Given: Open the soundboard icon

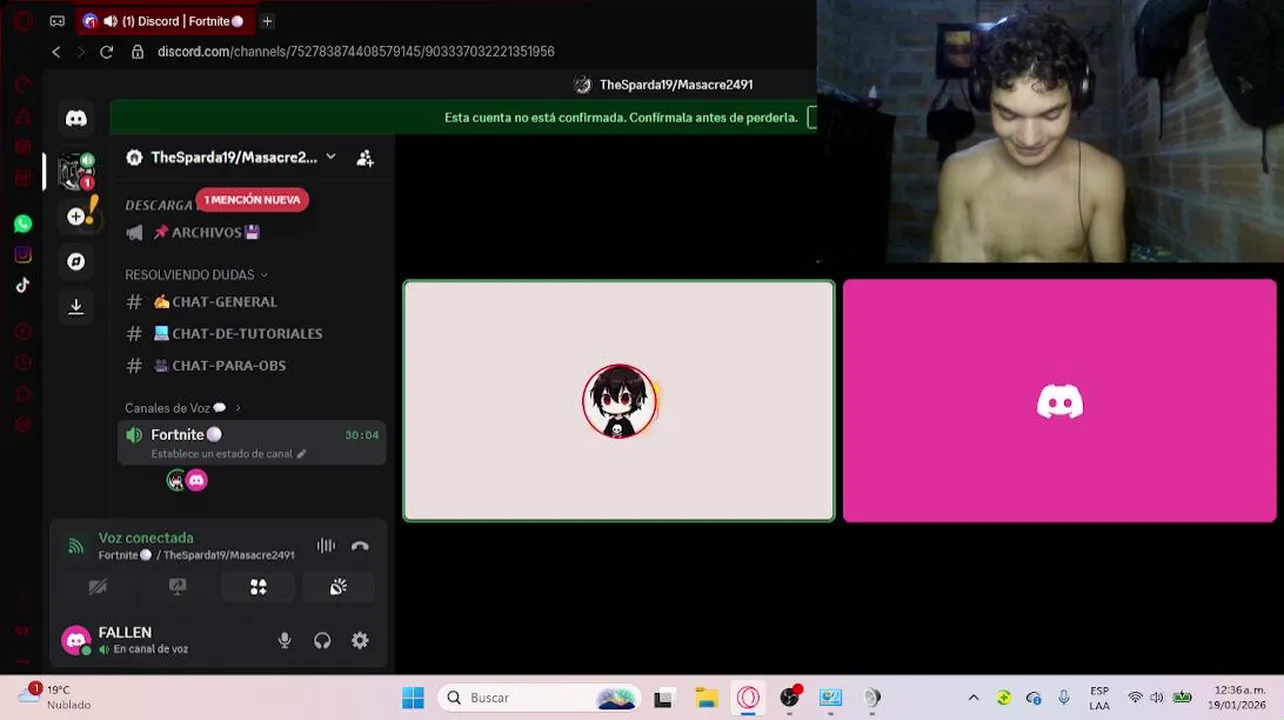Looking at the screenshot, I should (x=338, y=587).
